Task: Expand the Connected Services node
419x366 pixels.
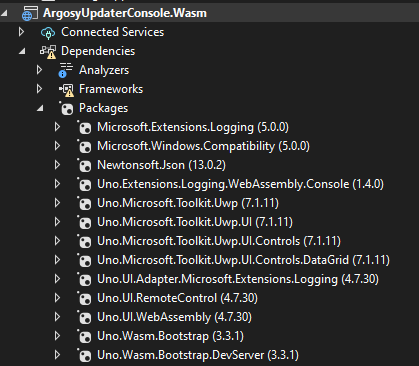Action: (21, 32)
